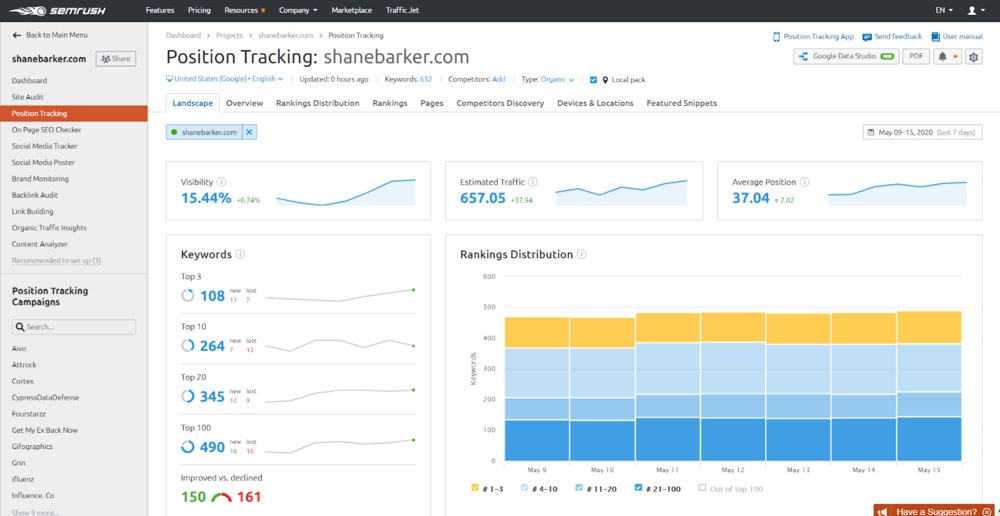This screenshot has height=516, width=1000.
Task: Click Projects in the breadcrumb
Action: [x=229, y=36]
